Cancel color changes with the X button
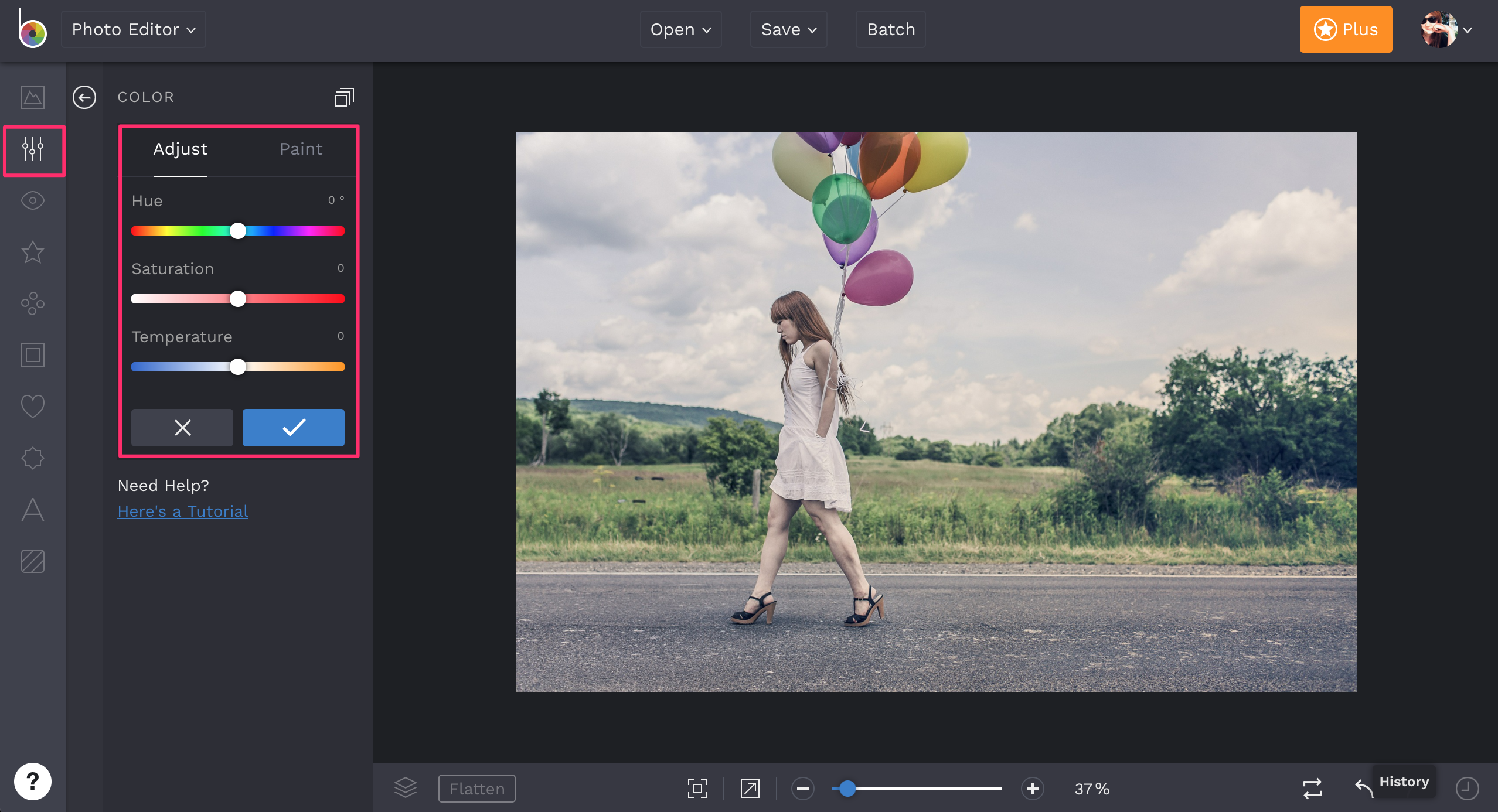 (182, 428)
